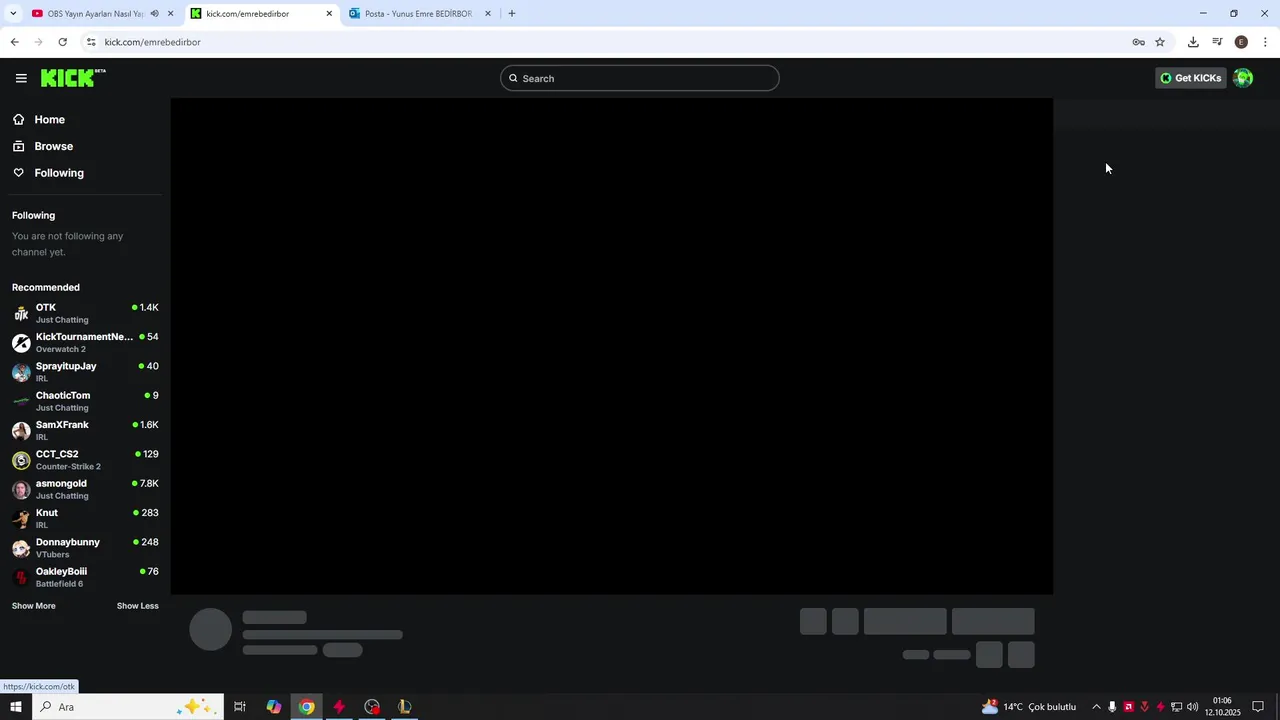Switch to Posta - Yunus Emre tab
Viewport: 1280px width, 720px height.
[418, 14]
